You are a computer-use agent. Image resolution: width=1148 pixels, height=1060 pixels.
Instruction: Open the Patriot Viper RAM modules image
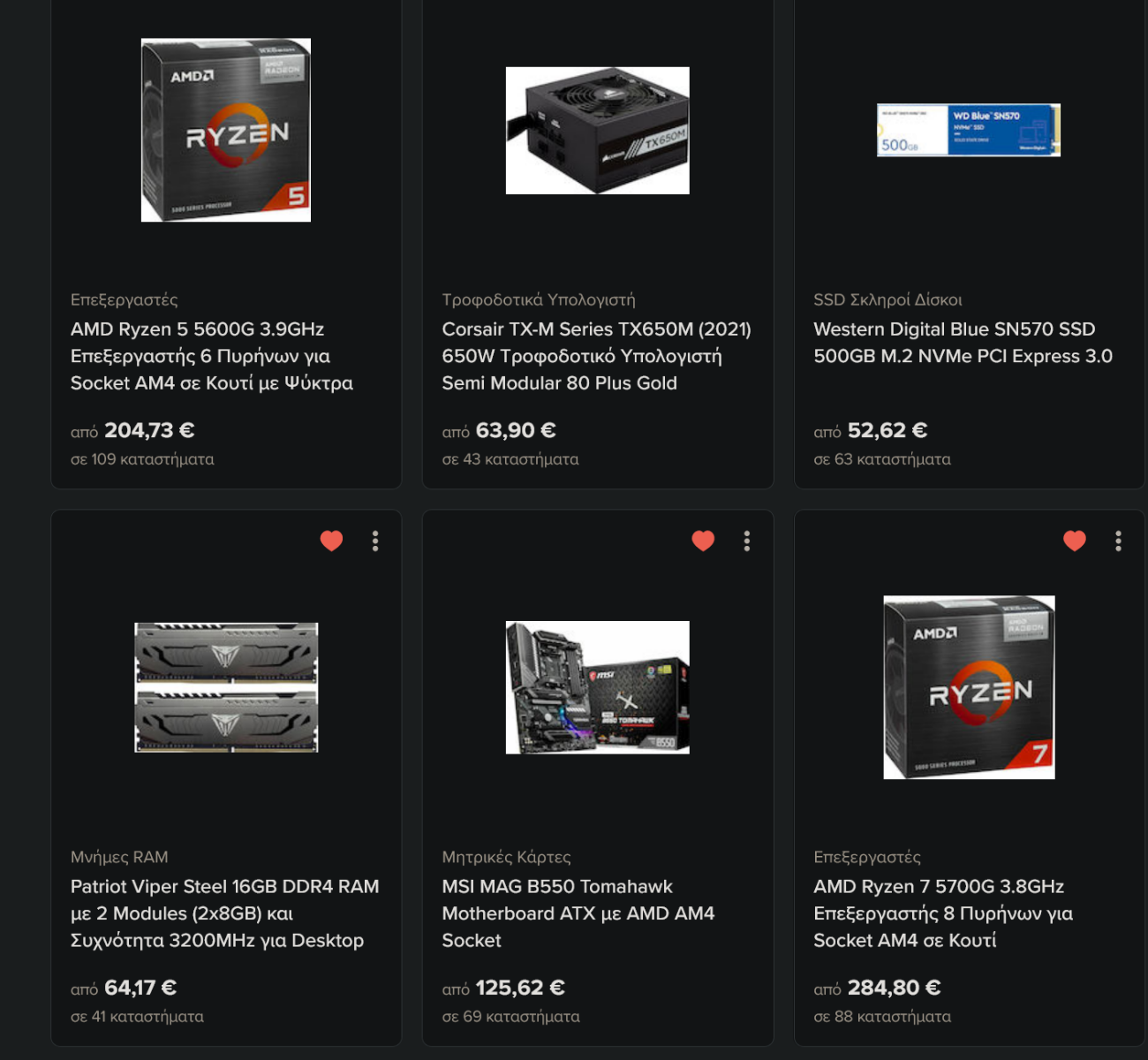(x=226, y=687)
